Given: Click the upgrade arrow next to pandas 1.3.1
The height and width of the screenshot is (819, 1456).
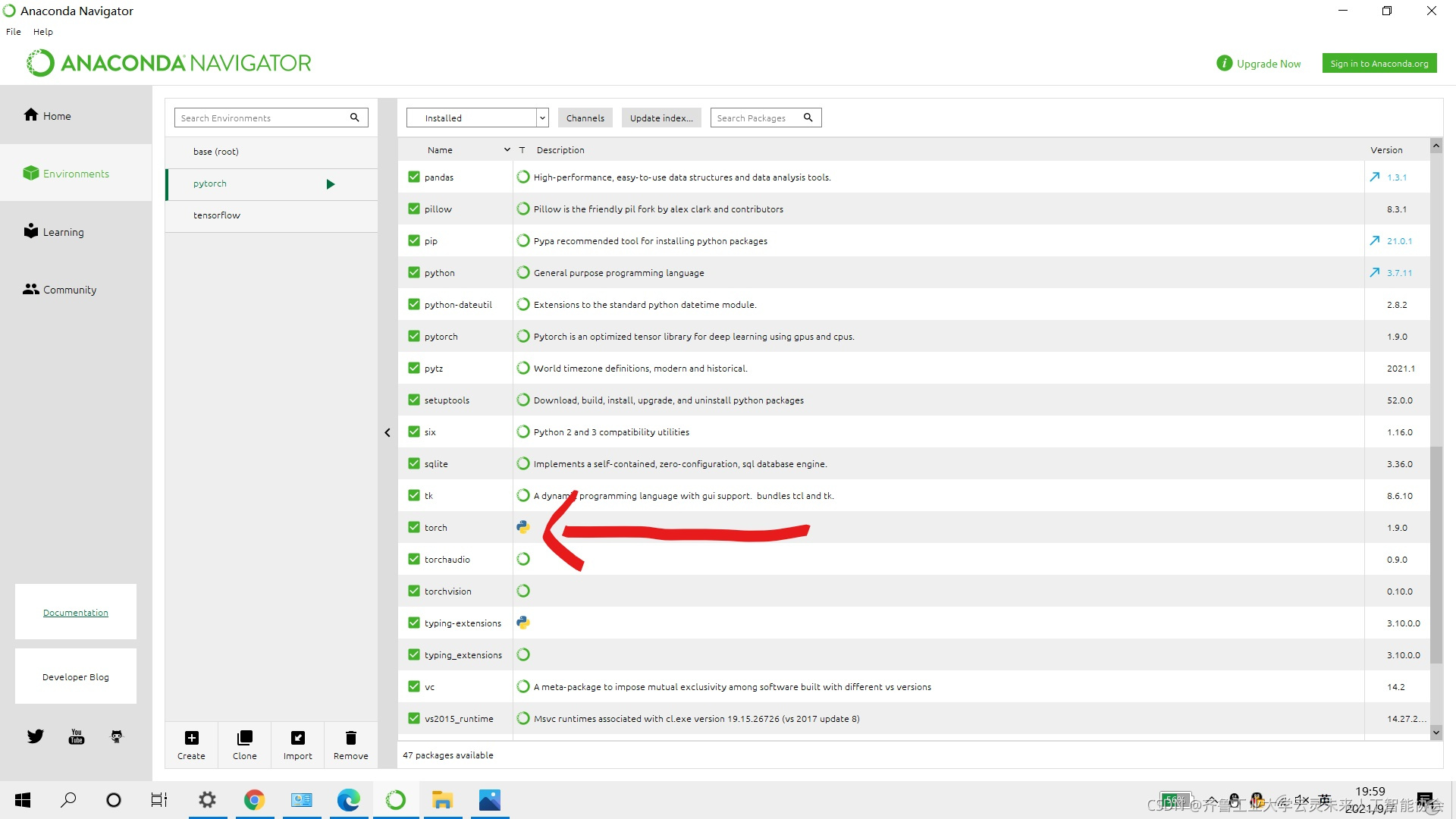Looking at the screenshot, I should point(1375,177).
